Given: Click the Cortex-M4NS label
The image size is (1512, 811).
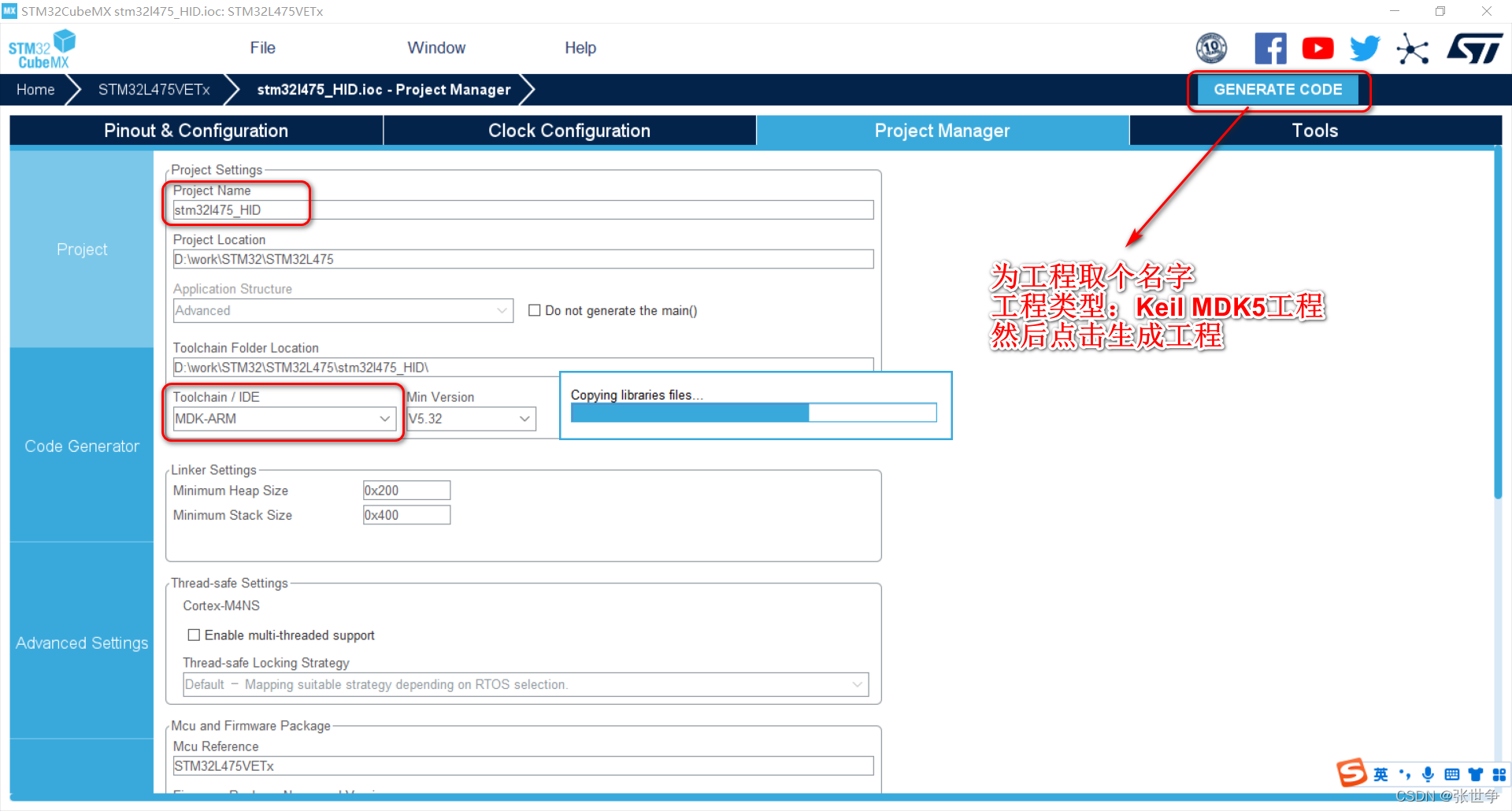Looking at the screenshot, I should (x=221, y=605).
